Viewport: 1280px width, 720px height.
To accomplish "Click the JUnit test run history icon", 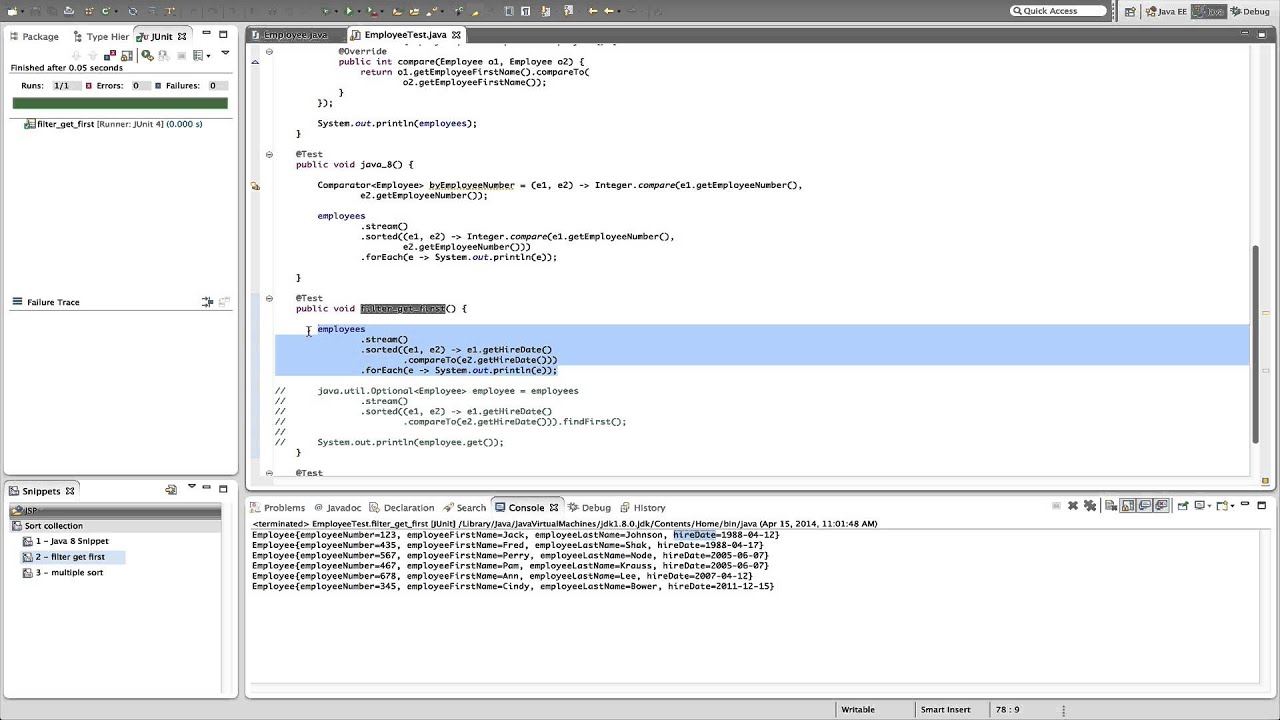I will coord(198,55).
